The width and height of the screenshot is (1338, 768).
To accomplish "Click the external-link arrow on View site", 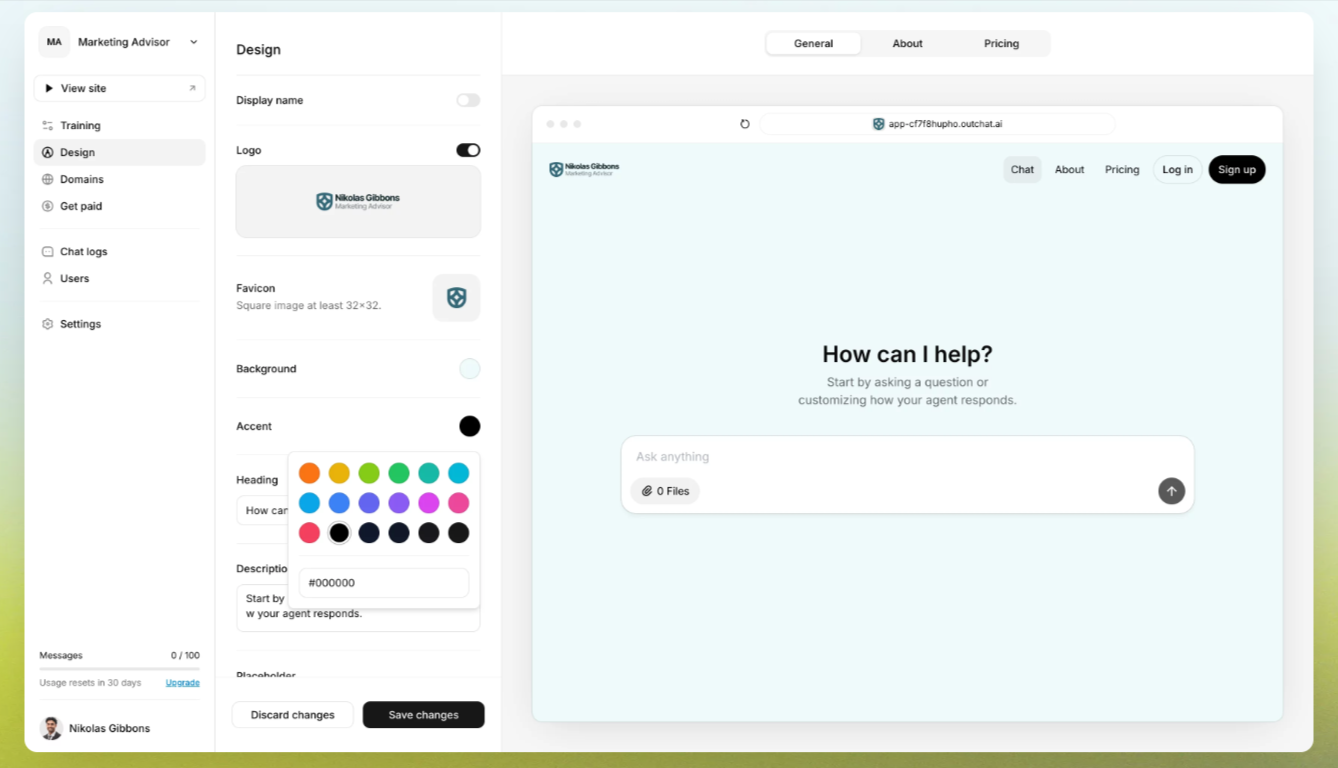I will [x=192, y=88].
